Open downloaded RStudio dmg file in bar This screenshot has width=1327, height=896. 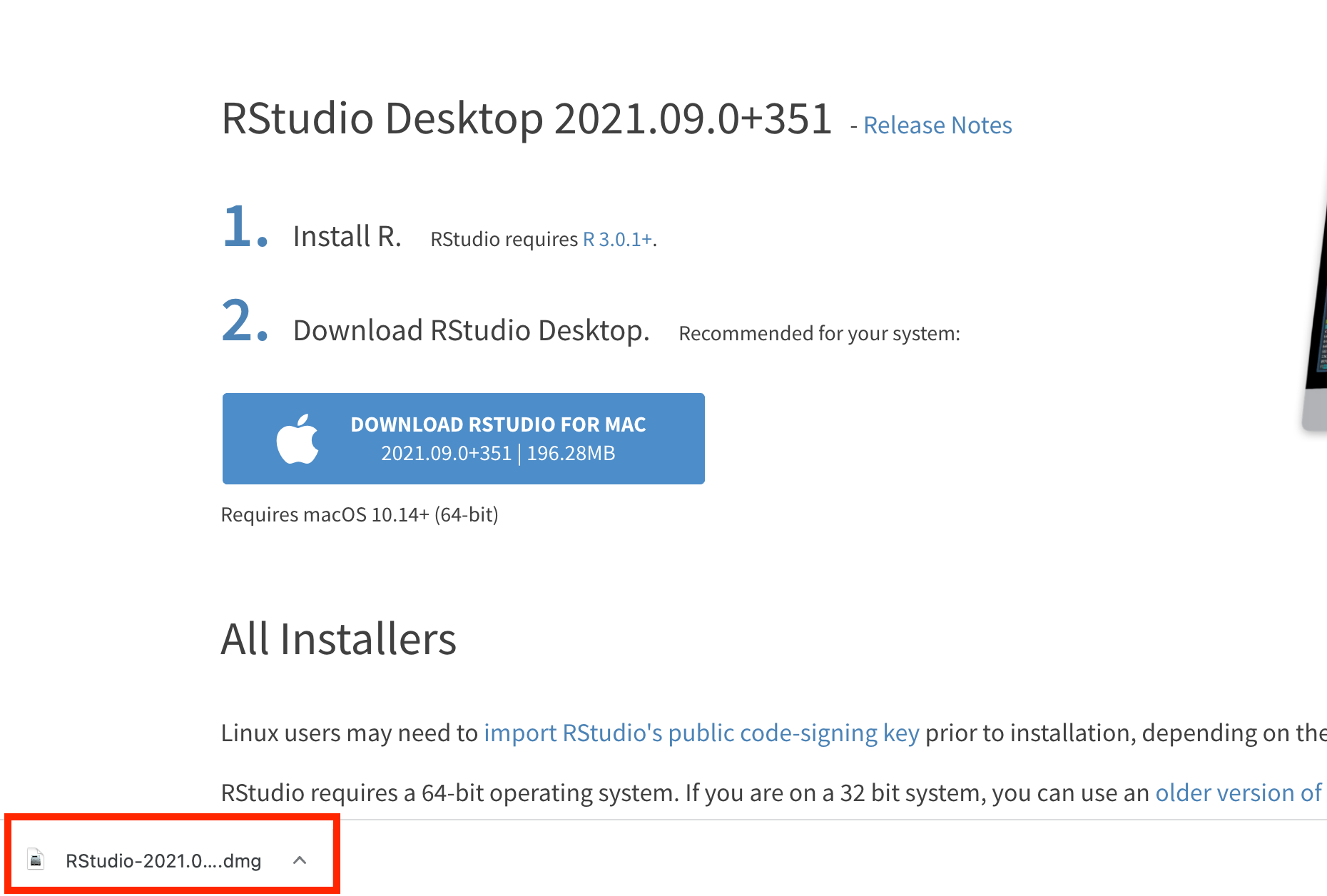[163, 861]
